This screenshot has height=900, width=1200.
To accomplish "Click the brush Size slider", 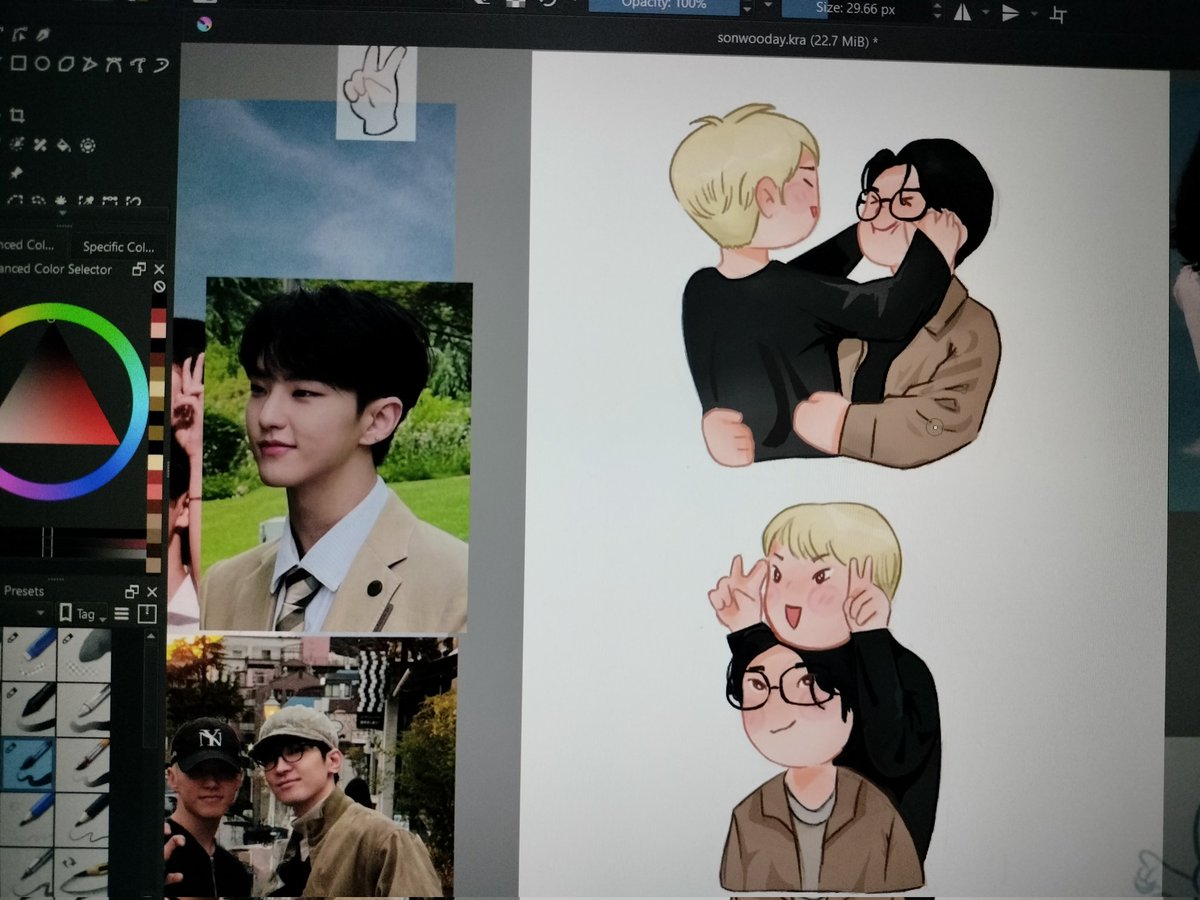I will tap(853, 8).
